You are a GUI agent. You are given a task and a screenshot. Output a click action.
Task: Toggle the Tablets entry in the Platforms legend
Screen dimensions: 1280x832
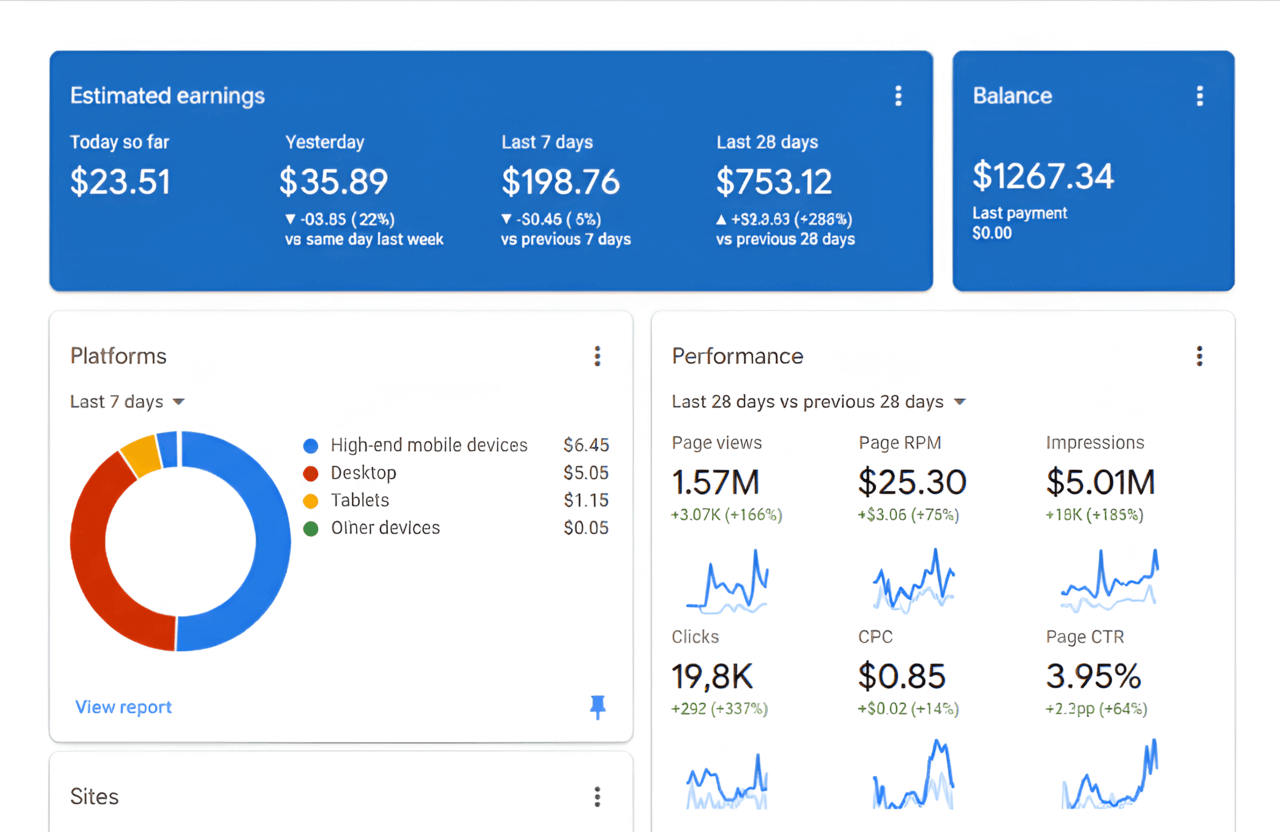360,500
